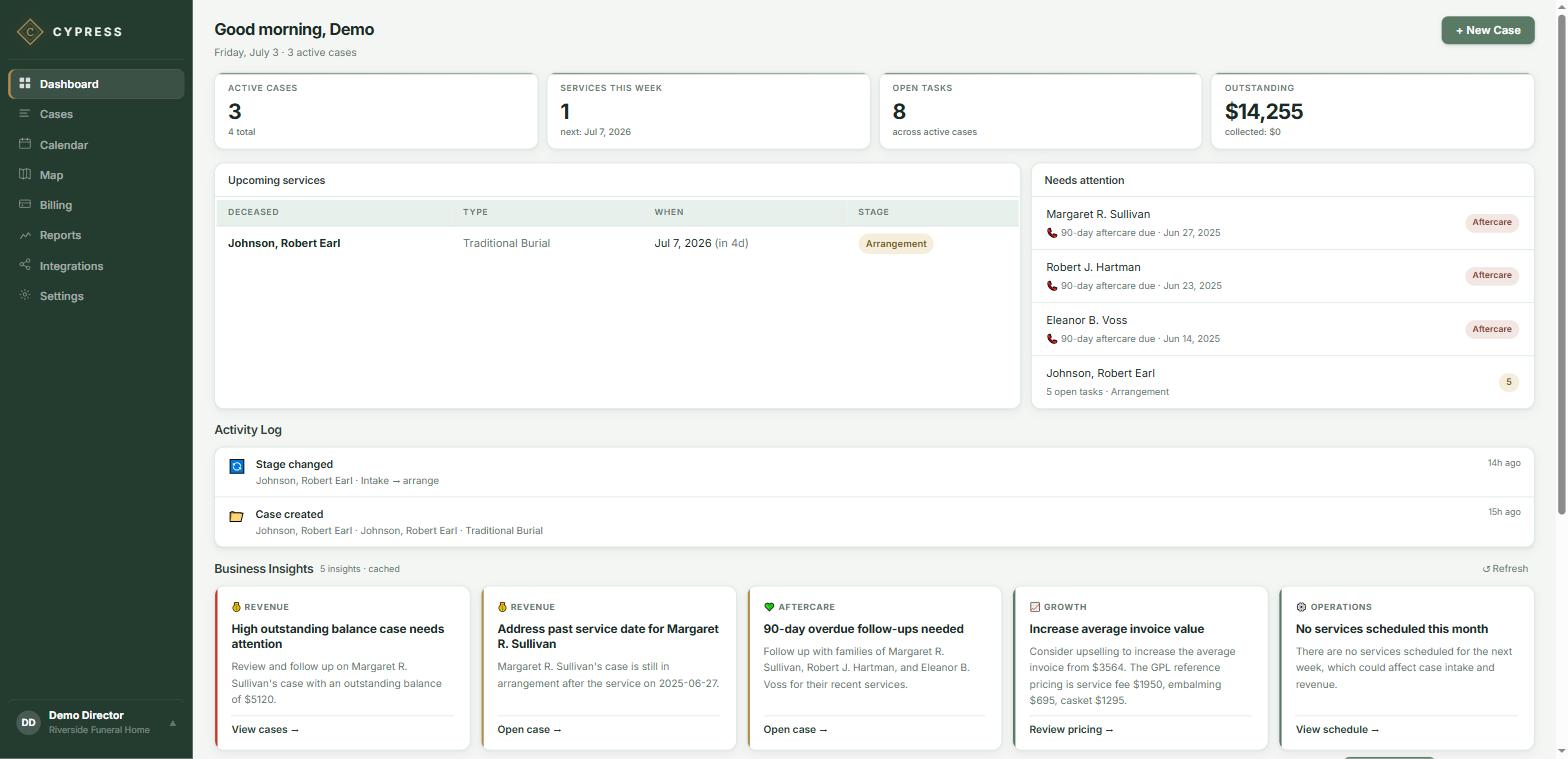Go to the Reports page

pyautogui.click(x=96, y=235)
